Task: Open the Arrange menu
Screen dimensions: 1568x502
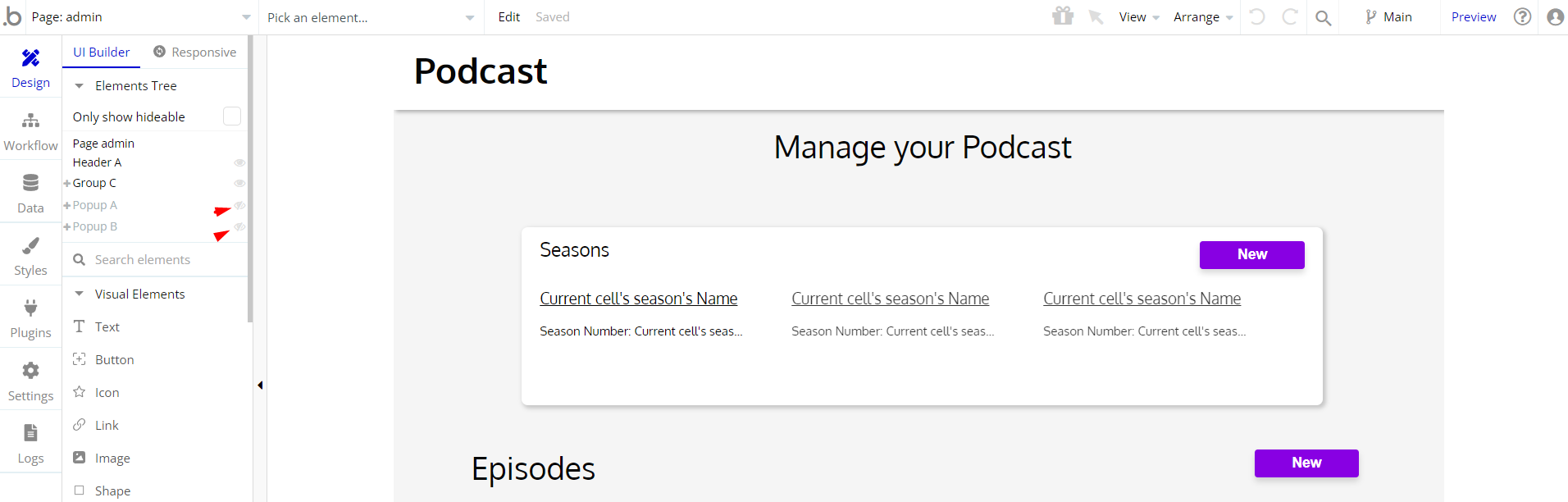Action: (1203, 17)
